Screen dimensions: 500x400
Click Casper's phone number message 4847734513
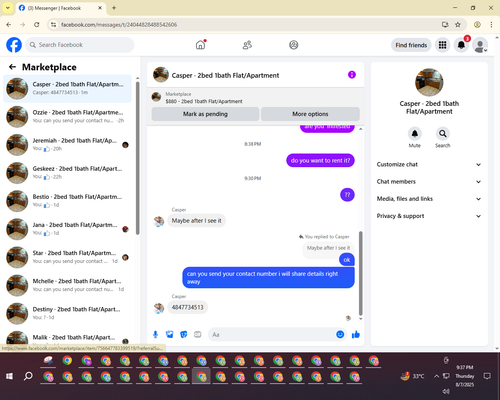coord(187,307)
